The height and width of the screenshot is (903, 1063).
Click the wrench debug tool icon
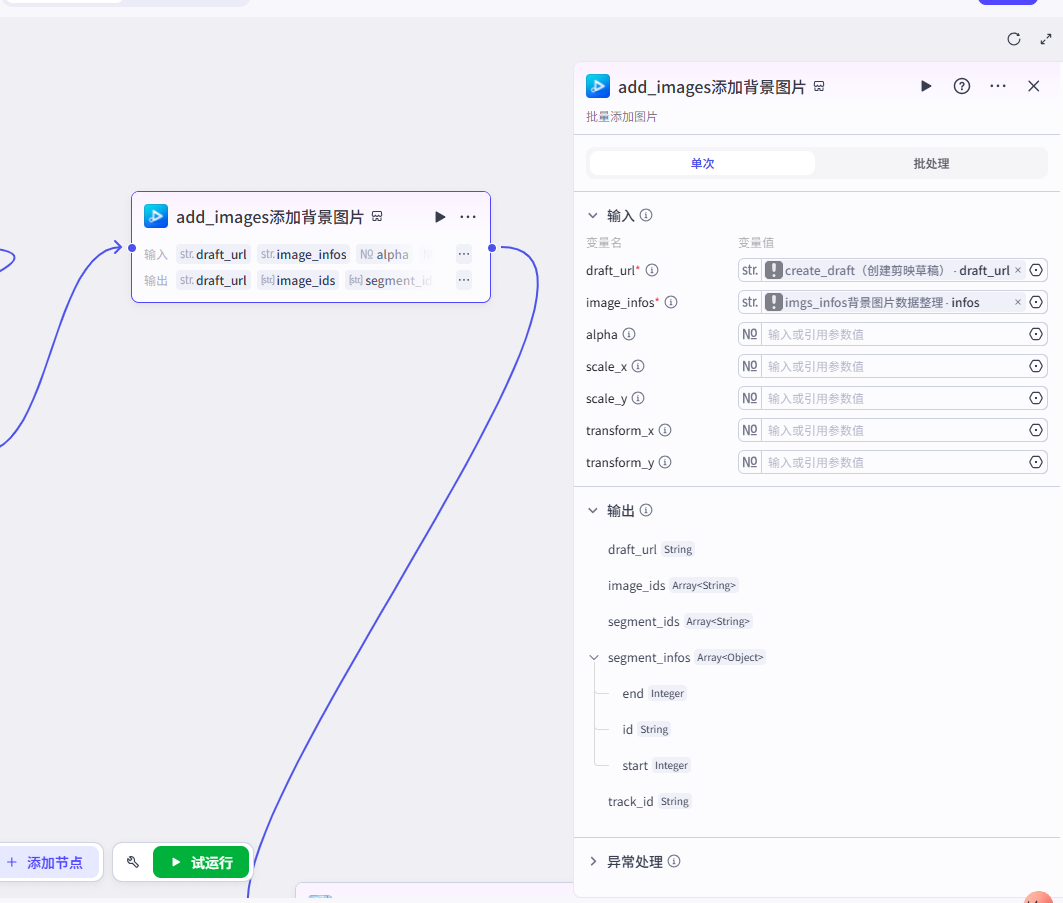tap(133, 862)
